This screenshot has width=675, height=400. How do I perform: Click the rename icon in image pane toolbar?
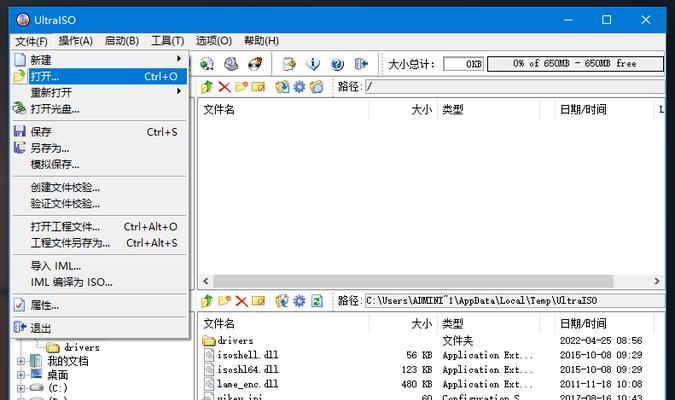pyautogui.click(x=258, y=87)
